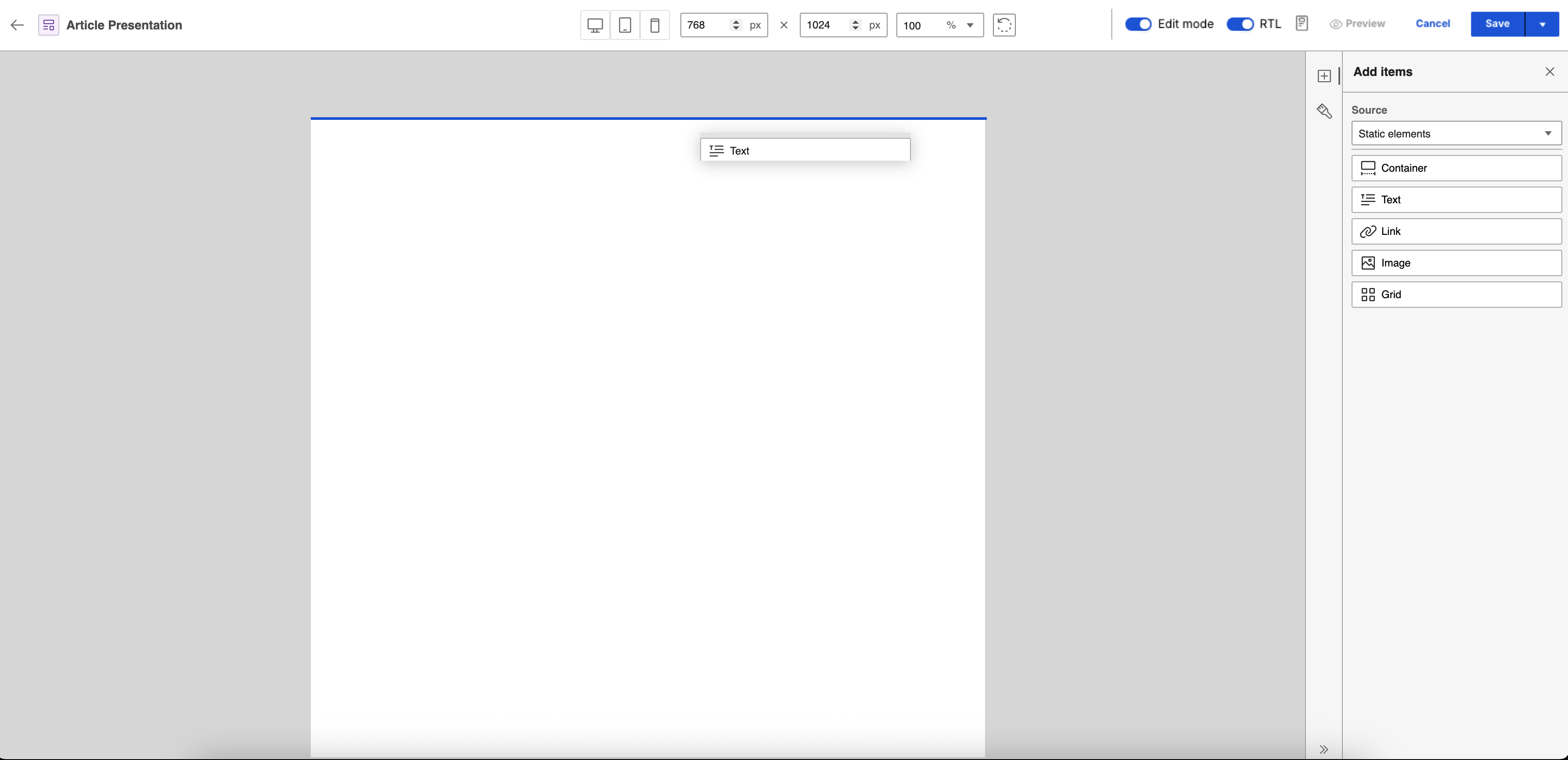
Task: Select the Text element in Add items
Action: (x=1456, y=200)
